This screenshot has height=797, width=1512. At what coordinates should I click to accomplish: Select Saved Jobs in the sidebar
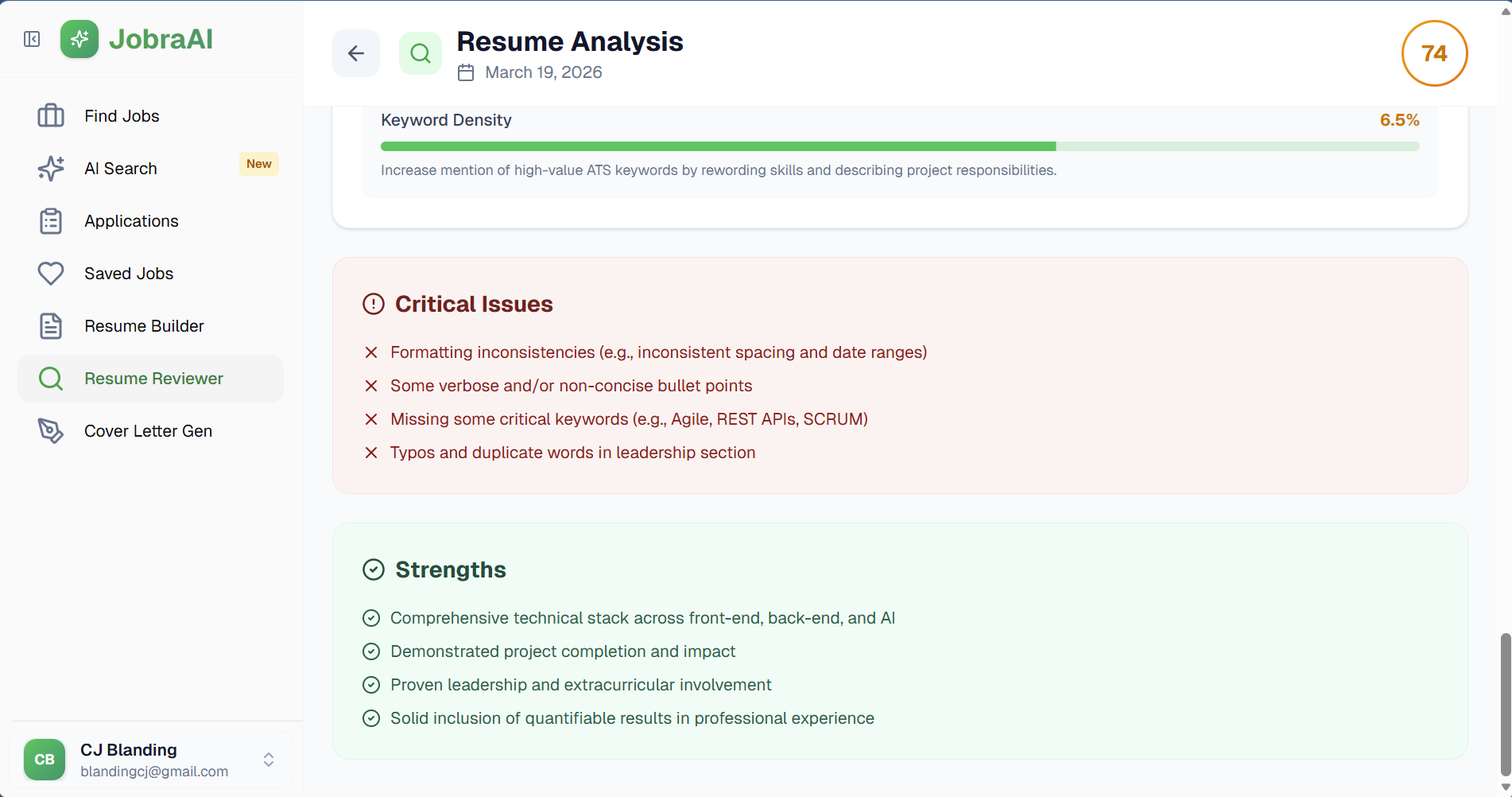tap(129, 274)
